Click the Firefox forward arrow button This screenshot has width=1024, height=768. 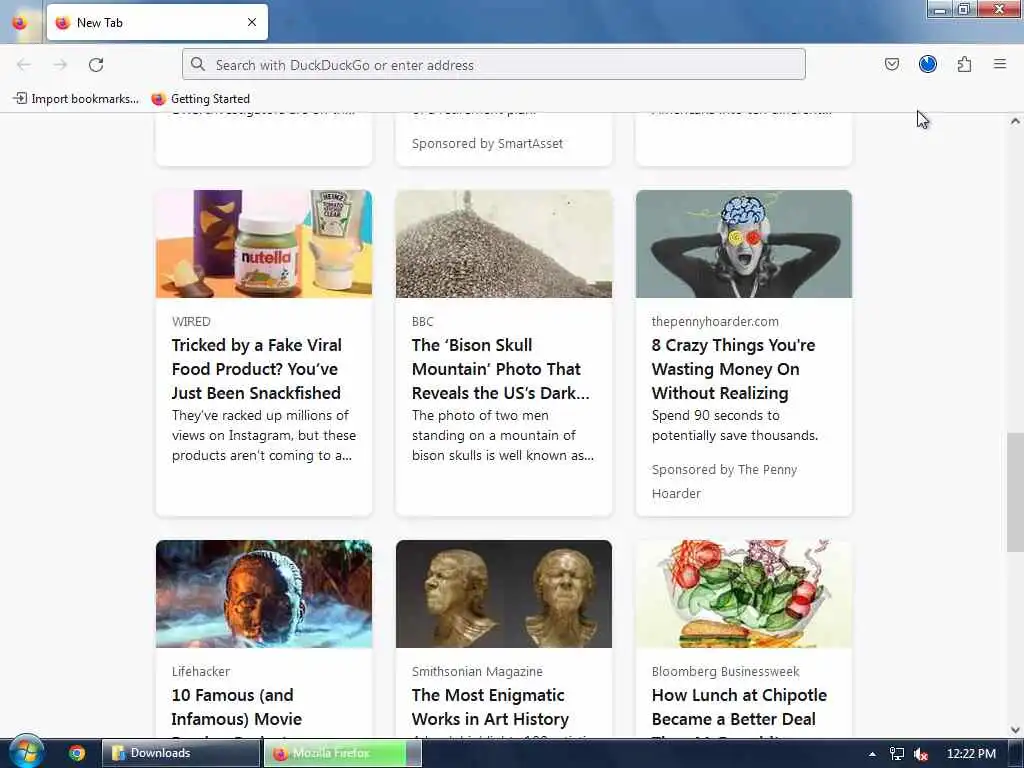(x=60, y=64)
